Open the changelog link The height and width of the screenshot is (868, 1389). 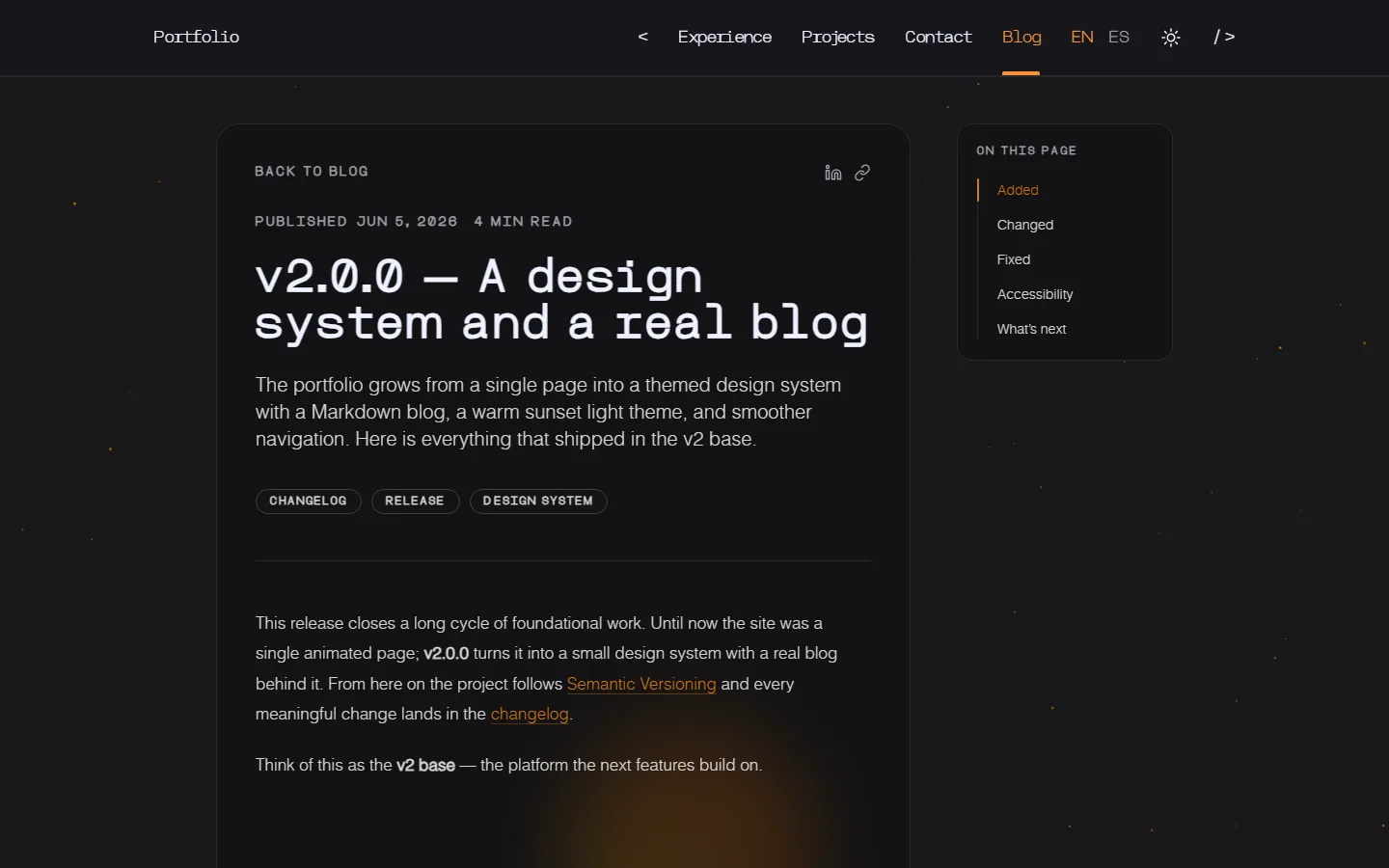(530, 714)
